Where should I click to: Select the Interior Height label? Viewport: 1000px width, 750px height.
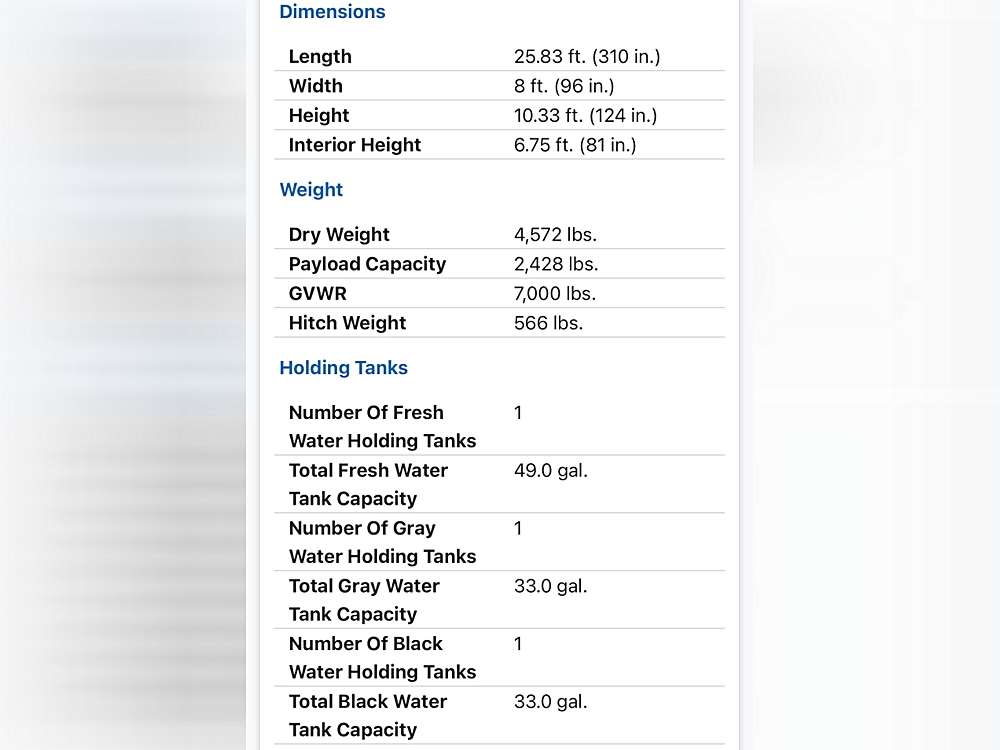click(354, 145)
